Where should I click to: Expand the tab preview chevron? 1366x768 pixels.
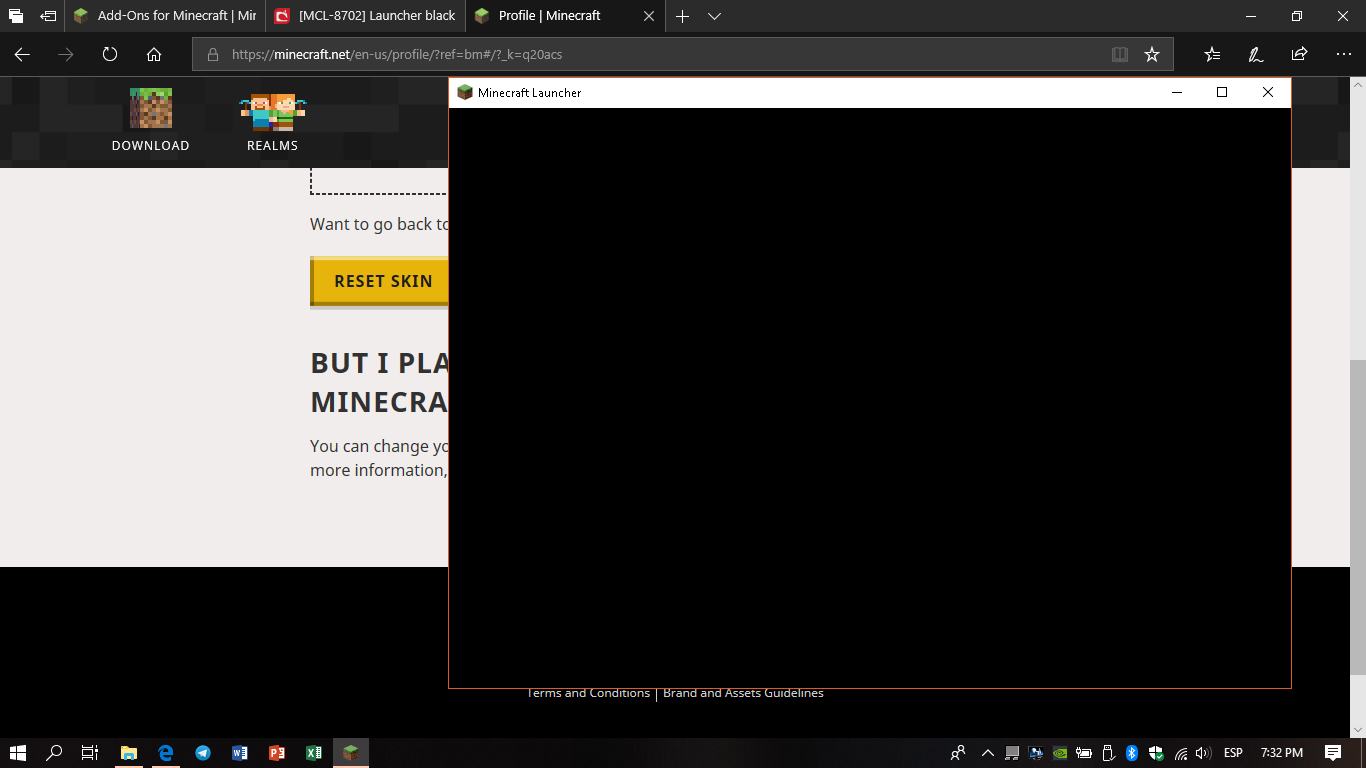[714, 16]
